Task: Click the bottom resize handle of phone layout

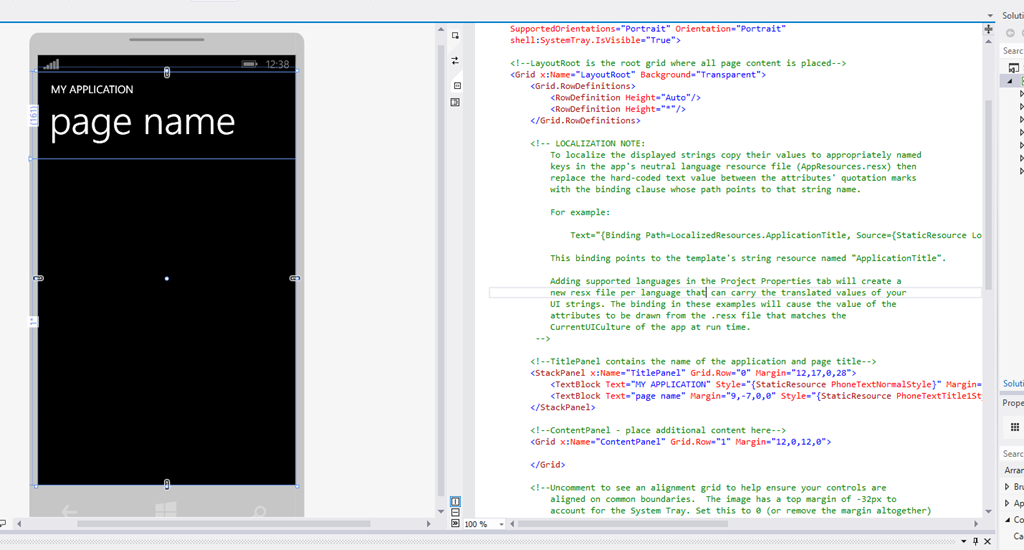Action: (167, 484)
